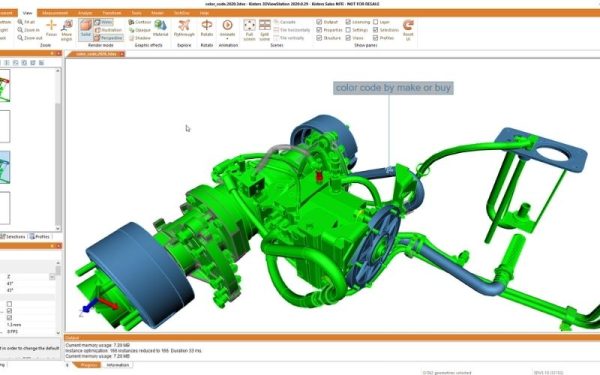The width and height of the screenshot is (600, 375).
Task: Click the Zoom out icon
Action: point(20,38)
